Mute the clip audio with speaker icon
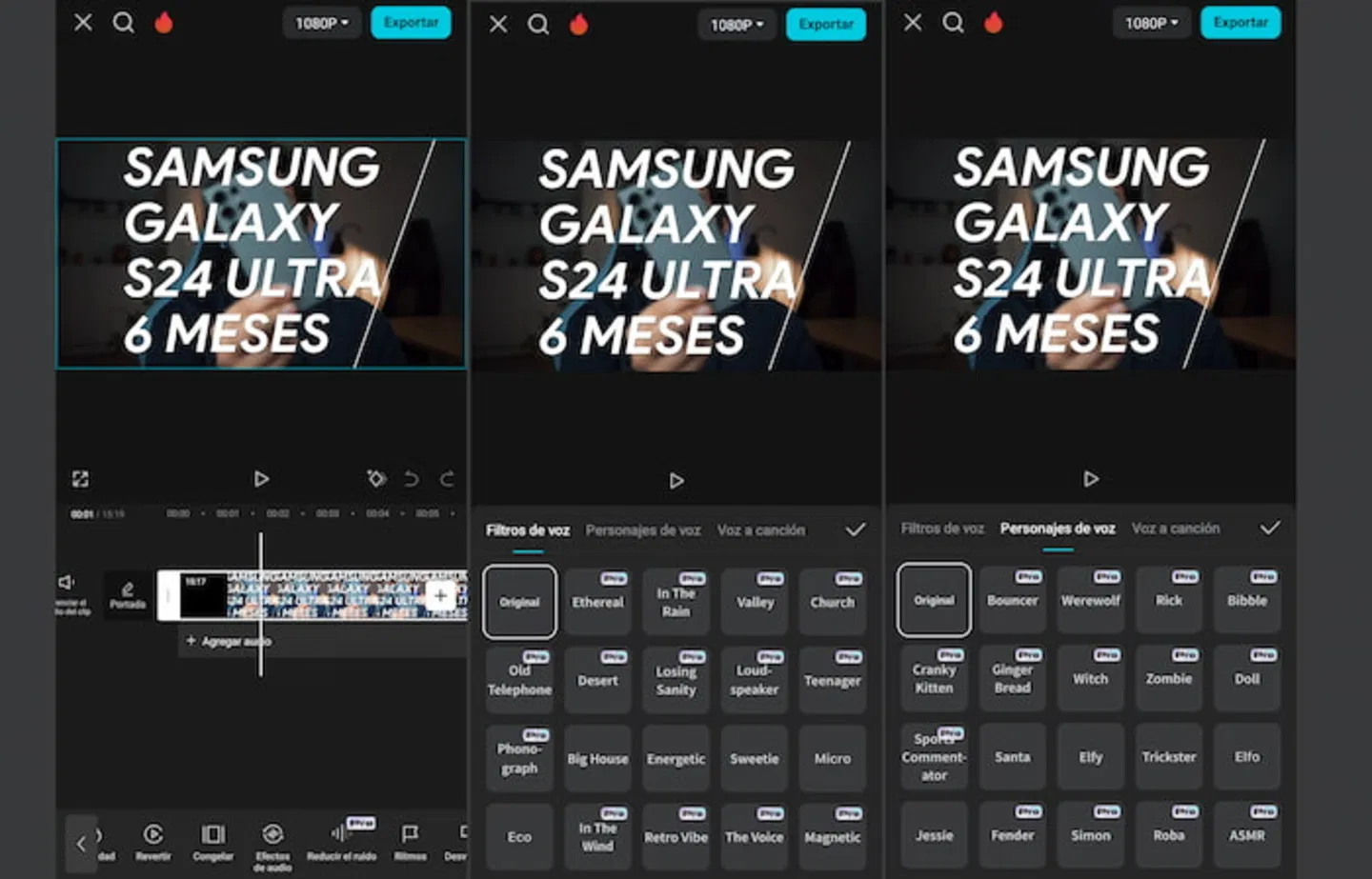This screenshot has height=879, width=1372. click(x=67, y=582)
